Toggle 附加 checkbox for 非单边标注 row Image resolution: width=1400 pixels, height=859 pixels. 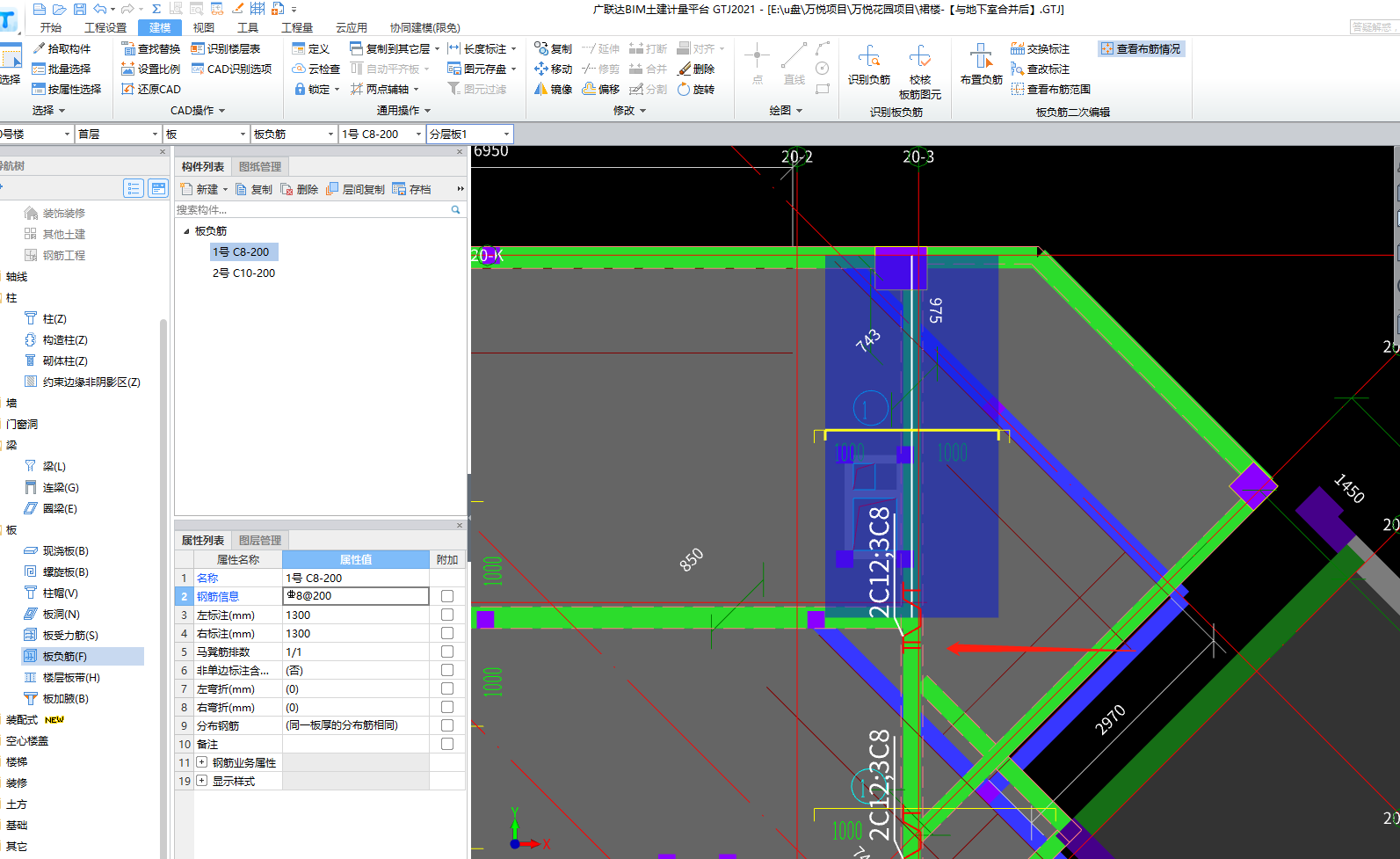coord(447,670)
